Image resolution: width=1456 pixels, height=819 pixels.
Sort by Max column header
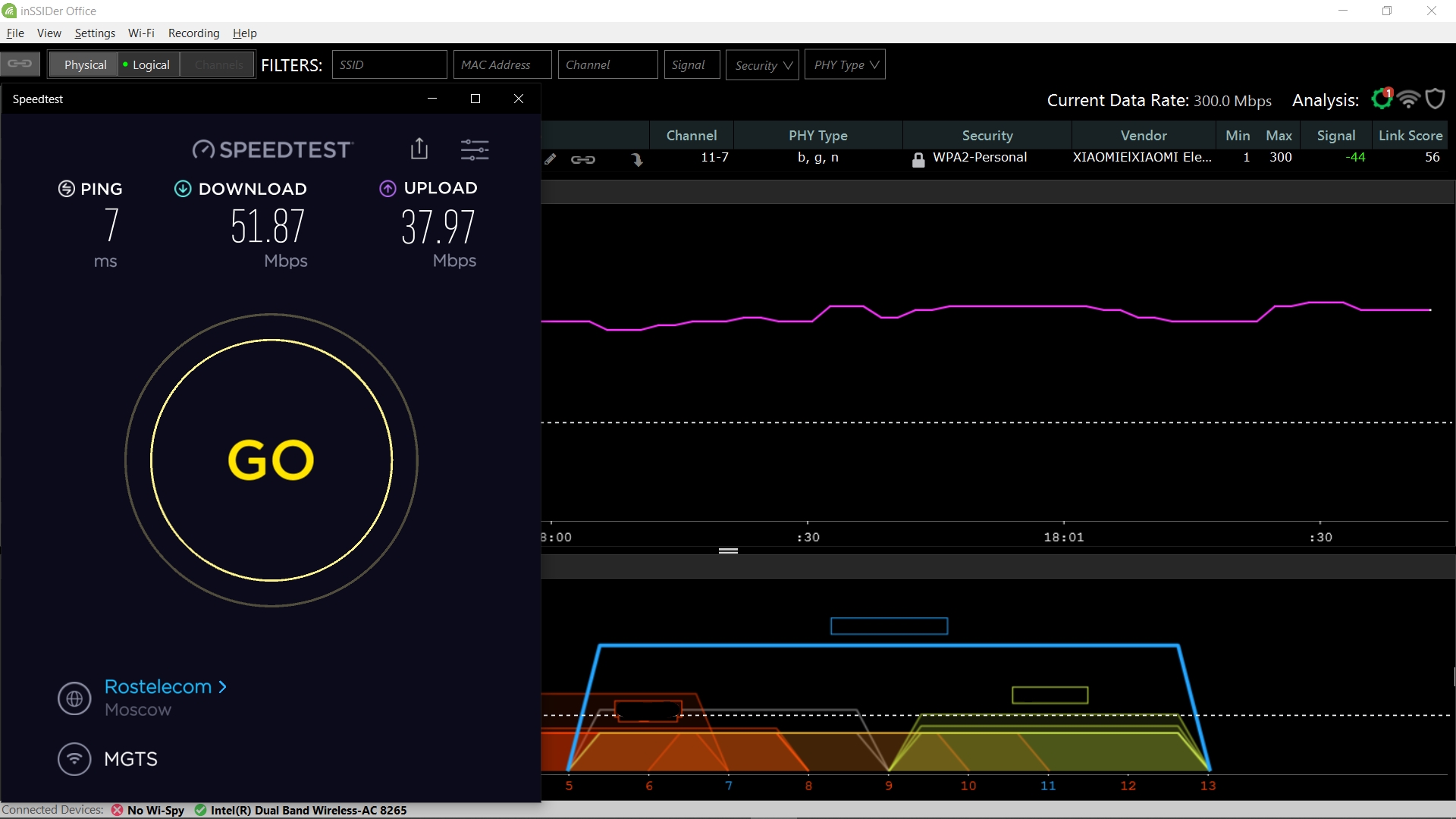tap(1279, 135)
